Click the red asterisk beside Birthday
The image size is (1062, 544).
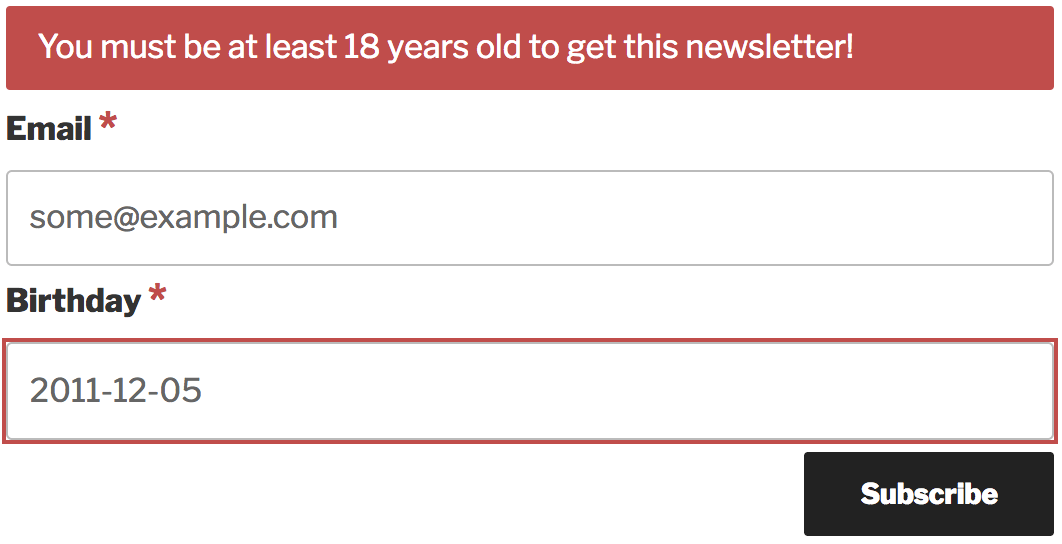point(157,297)
